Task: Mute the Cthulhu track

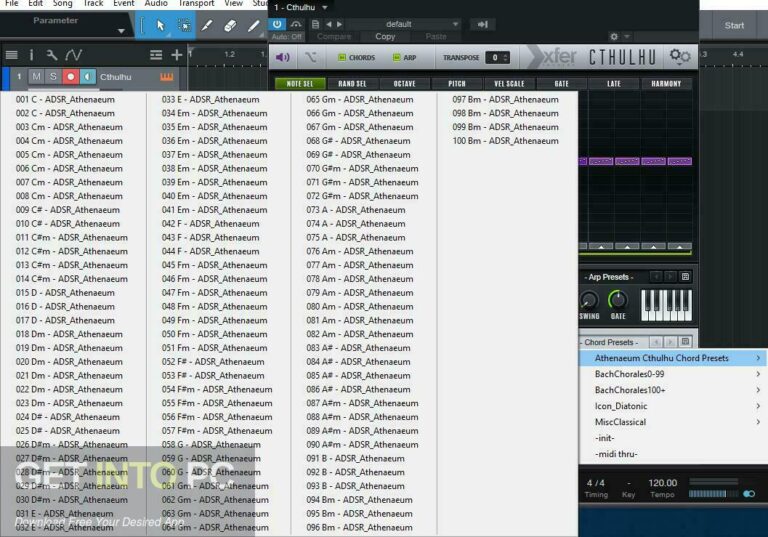Action: tap(36, 76)
